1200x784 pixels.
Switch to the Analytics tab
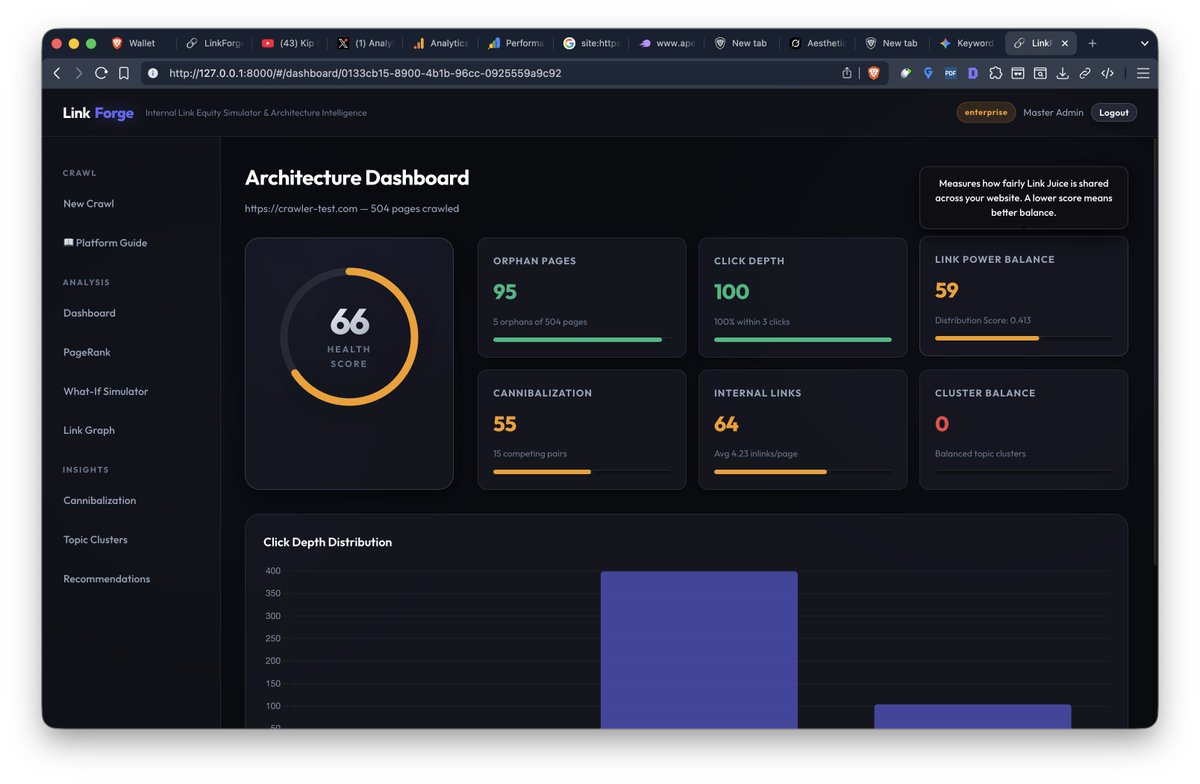[x=440, y=43]
